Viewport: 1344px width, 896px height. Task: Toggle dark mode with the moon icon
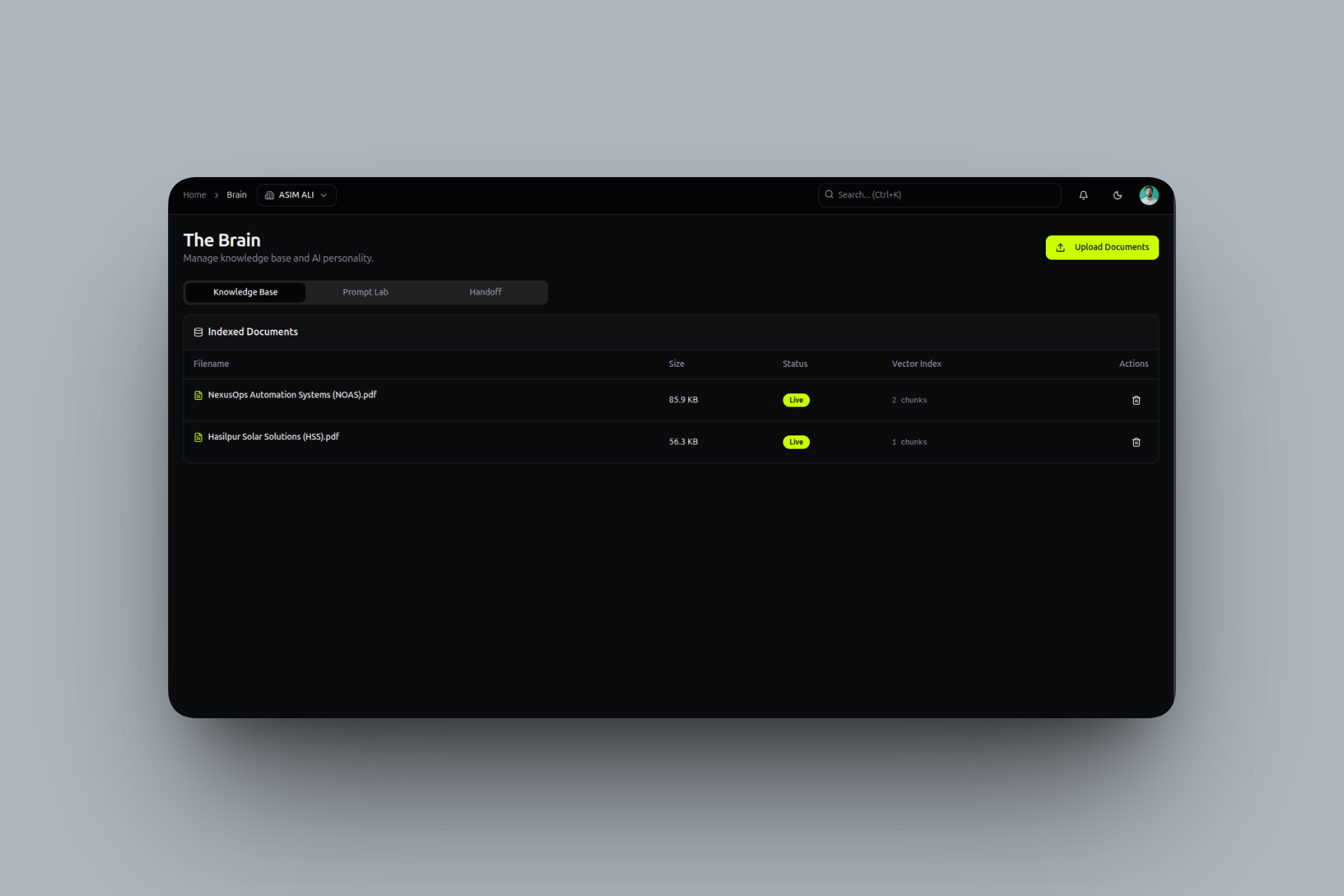(x=1117, y=195)
